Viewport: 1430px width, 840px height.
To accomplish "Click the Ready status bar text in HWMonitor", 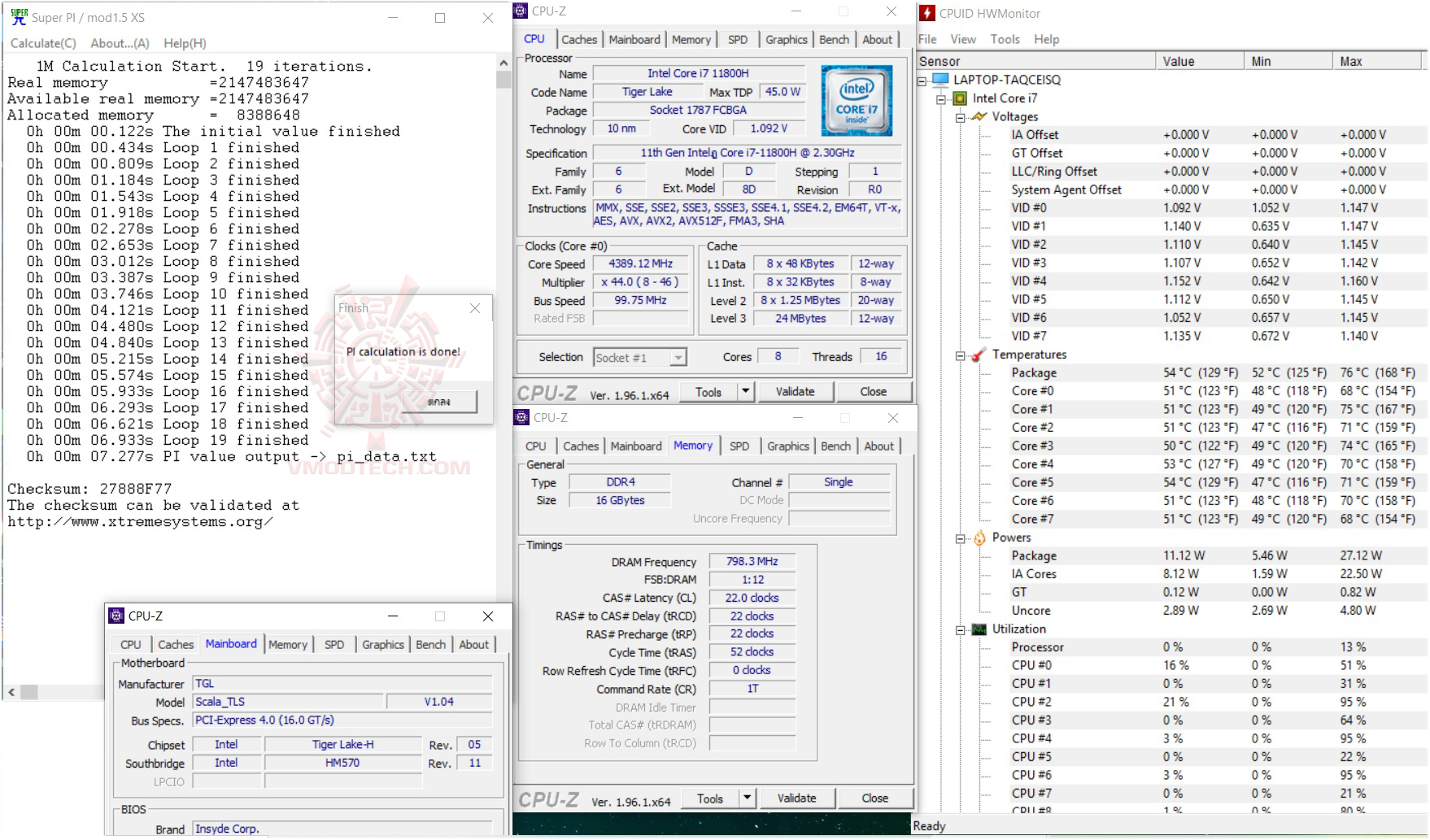I will coord(929,826).
